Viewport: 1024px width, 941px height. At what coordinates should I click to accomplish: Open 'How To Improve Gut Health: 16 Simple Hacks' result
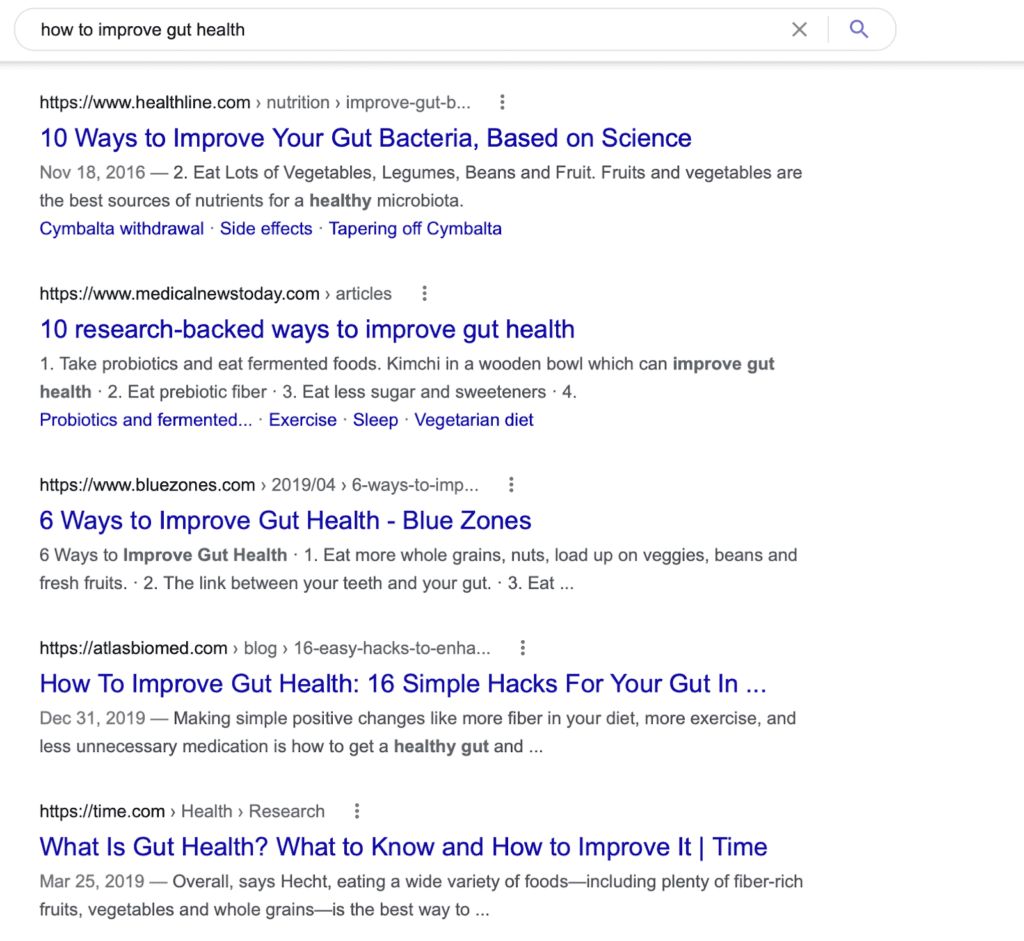[x=403, y=684]
